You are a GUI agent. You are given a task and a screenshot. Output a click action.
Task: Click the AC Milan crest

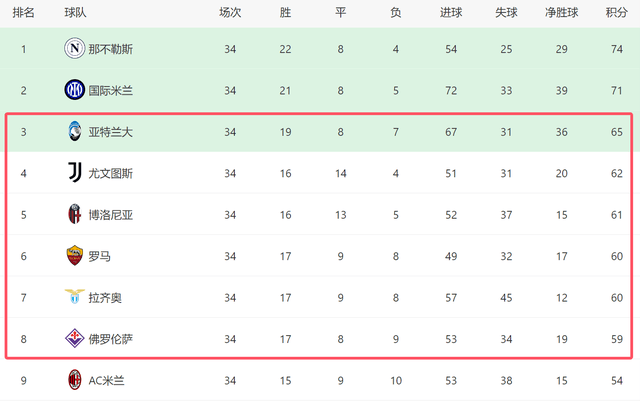point(74,380)
